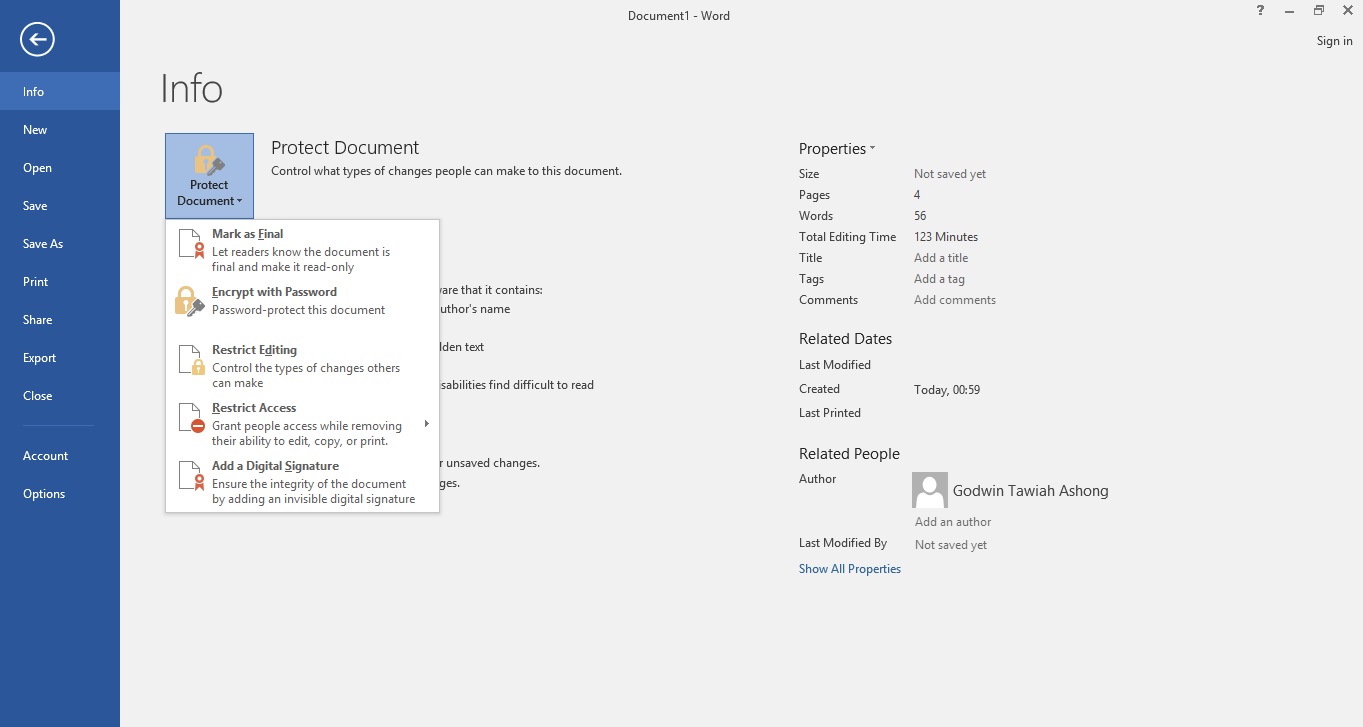Click Close in the backstage sidebar
Image resolution: width=1363 pixels, height=727 pixels.
coord(60,395)
